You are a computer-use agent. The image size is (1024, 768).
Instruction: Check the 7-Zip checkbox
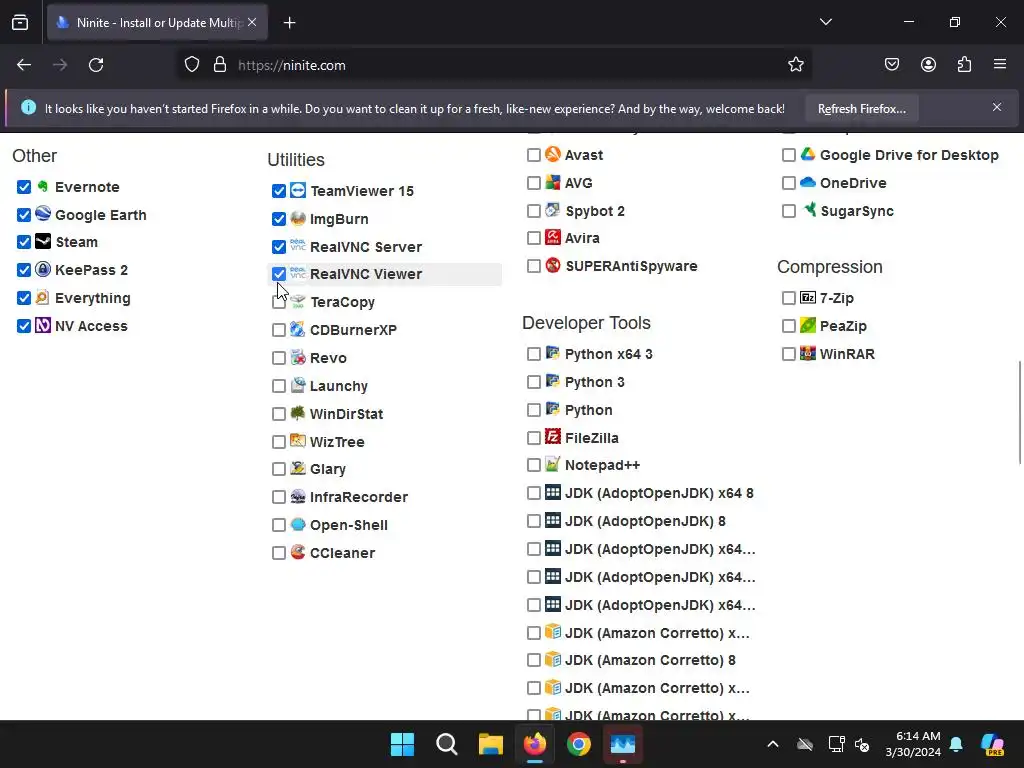[789, 298]
